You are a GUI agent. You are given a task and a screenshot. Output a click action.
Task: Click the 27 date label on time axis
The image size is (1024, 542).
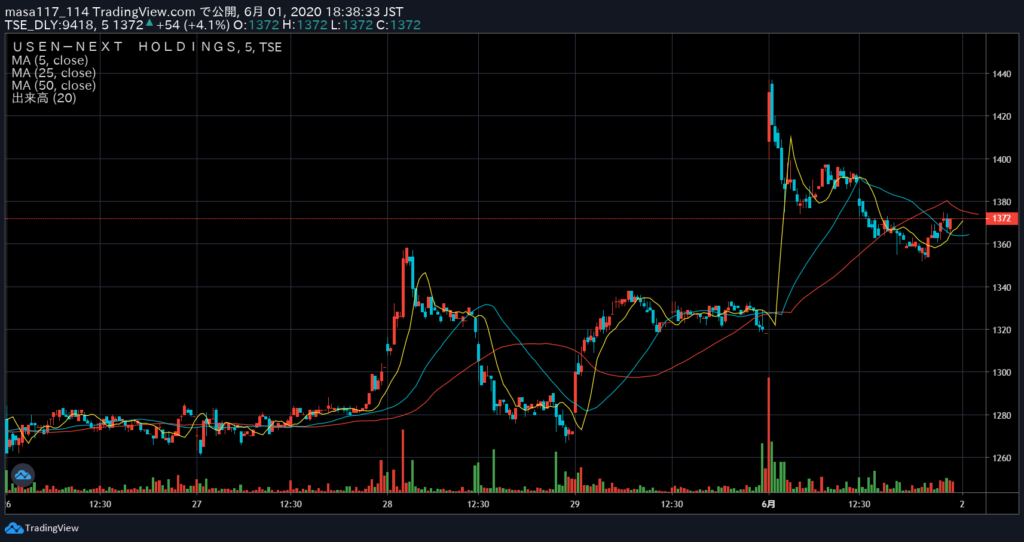[x=197, y=504]
